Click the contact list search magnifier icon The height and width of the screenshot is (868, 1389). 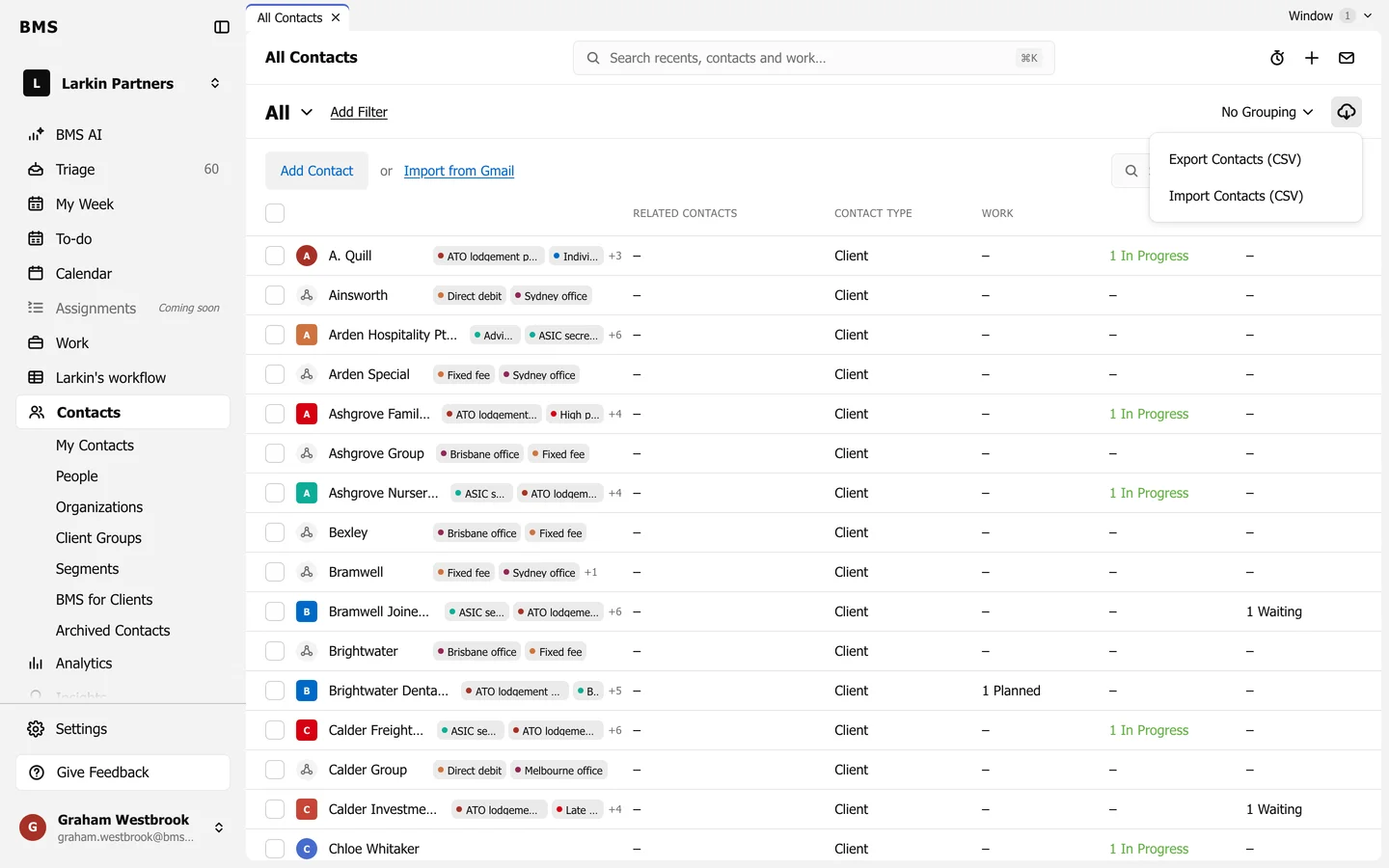click(1131, 171)
